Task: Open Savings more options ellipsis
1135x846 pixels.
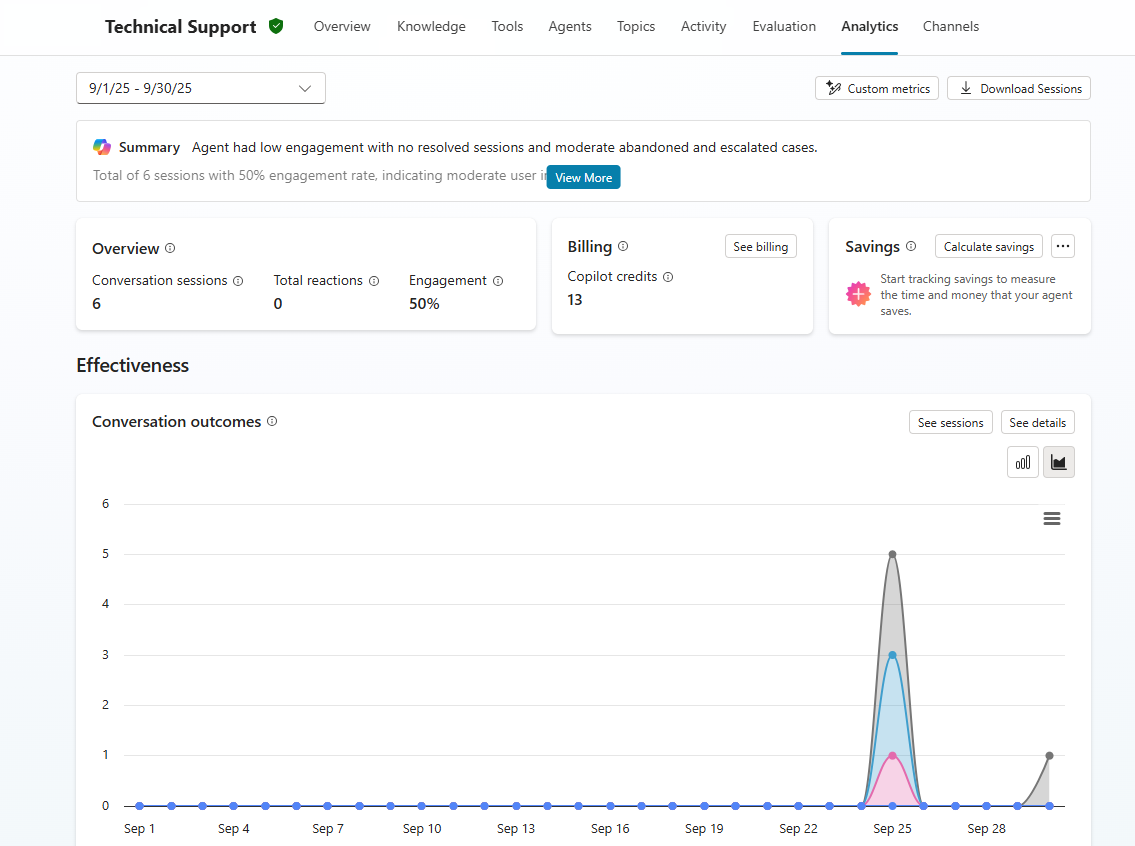Action: 1063,246
